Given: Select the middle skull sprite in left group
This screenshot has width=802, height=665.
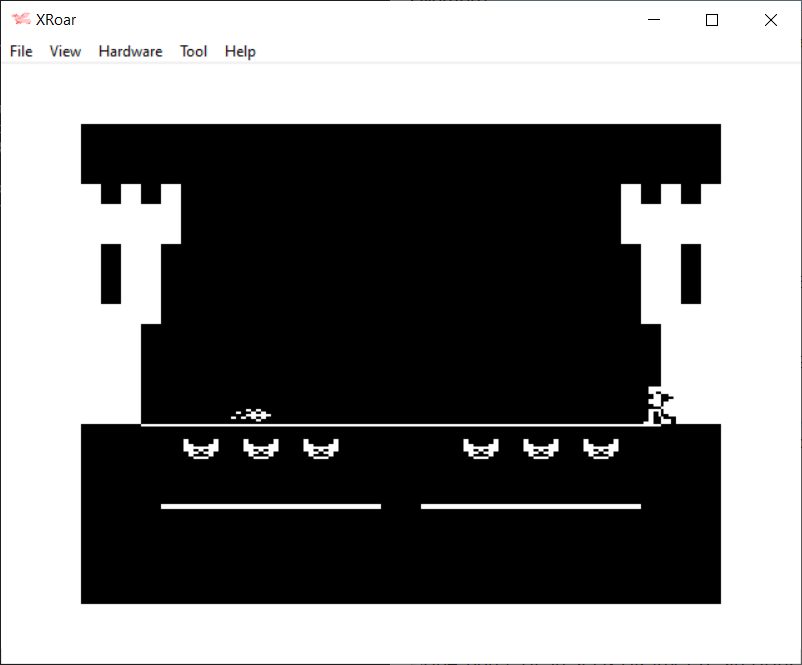Looking at the screenshot, I should pyautogui.click(x=260, y=449).
